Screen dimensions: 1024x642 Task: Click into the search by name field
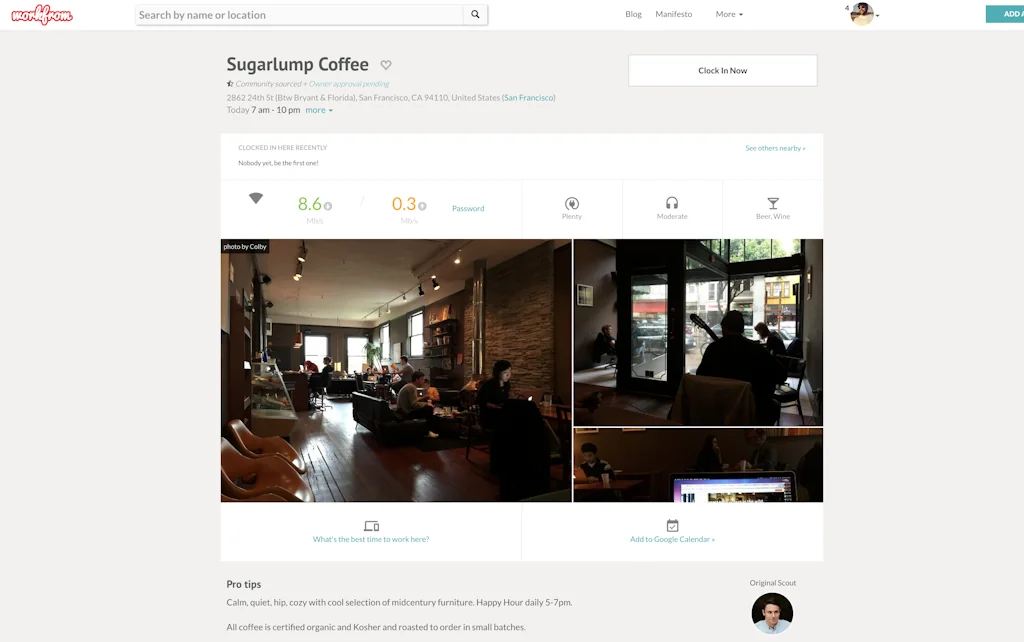(299, 14)
